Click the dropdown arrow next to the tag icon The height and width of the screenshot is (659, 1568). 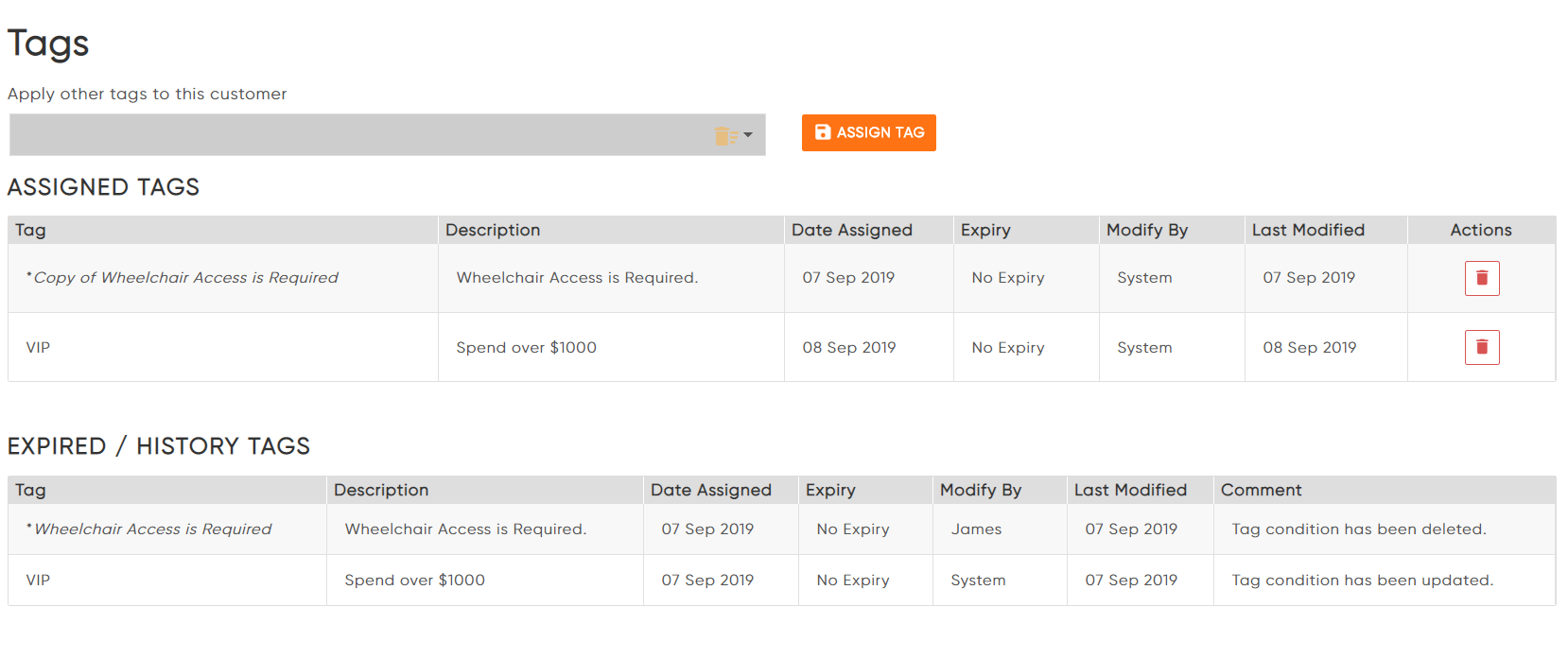pos(746,134)
